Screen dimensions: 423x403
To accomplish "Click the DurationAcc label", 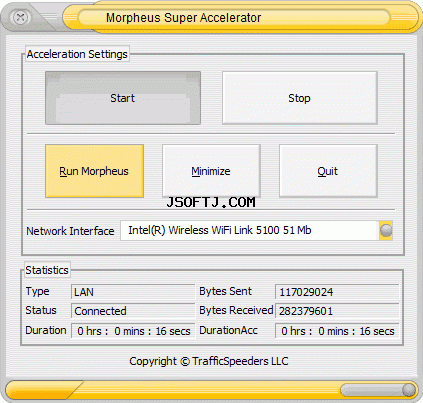I will click(228, 330).
